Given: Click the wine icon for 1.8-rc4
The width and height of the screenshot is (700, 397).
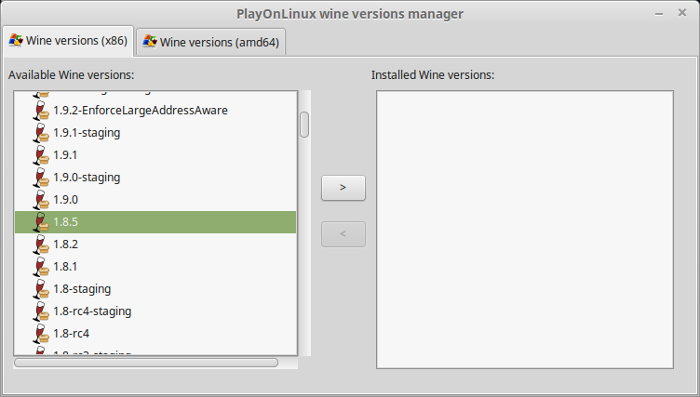Looking at the screenshot, I should pos(41,334).
